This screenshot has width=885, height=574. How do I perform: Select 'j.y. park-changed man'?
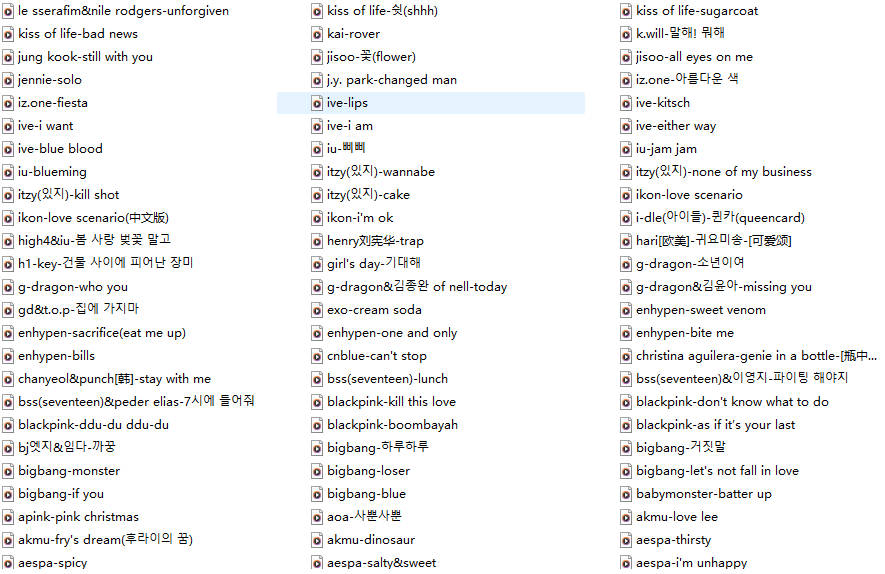click(x=392, y=80)
